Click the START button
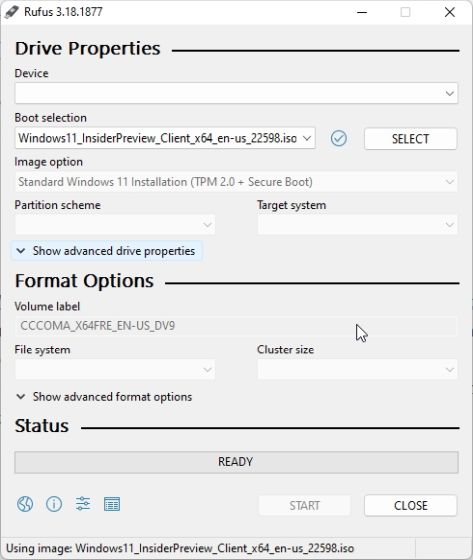The image size is (473, 560). [304, 505]
